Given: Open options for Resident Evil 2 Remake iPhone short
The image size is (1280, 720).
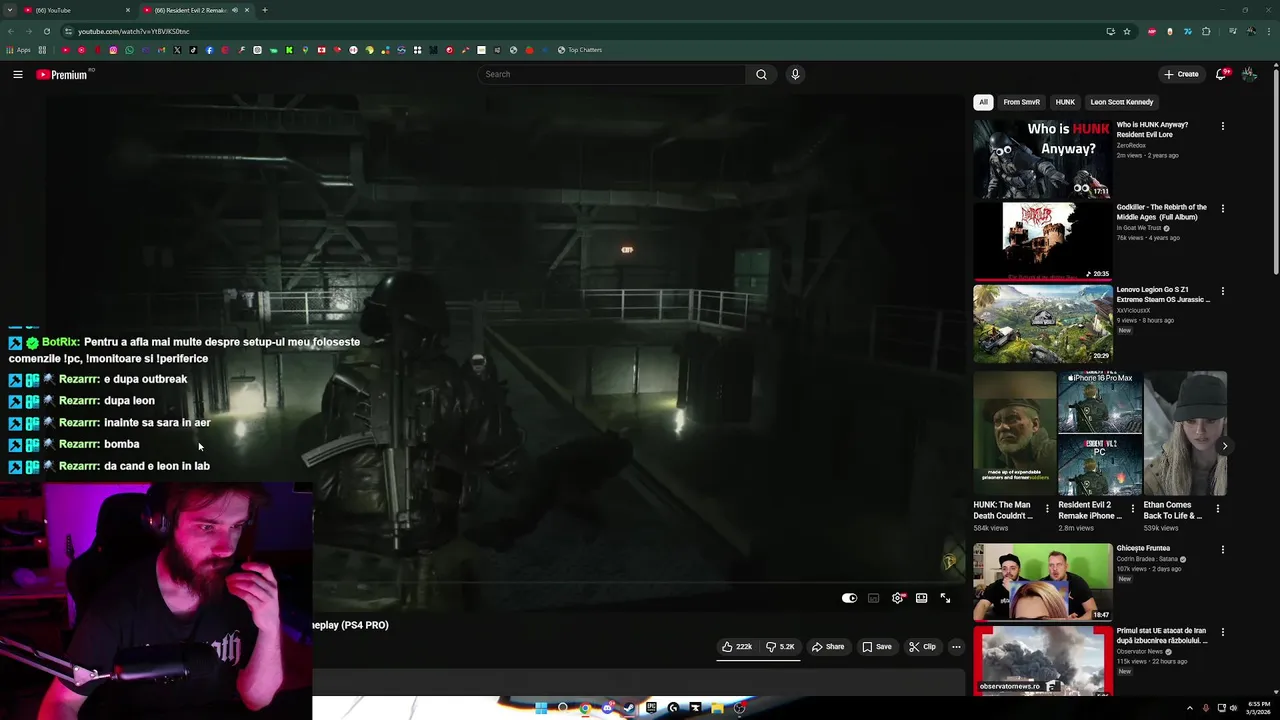Looking at the screenshot, I should [x=1132, y=509].
